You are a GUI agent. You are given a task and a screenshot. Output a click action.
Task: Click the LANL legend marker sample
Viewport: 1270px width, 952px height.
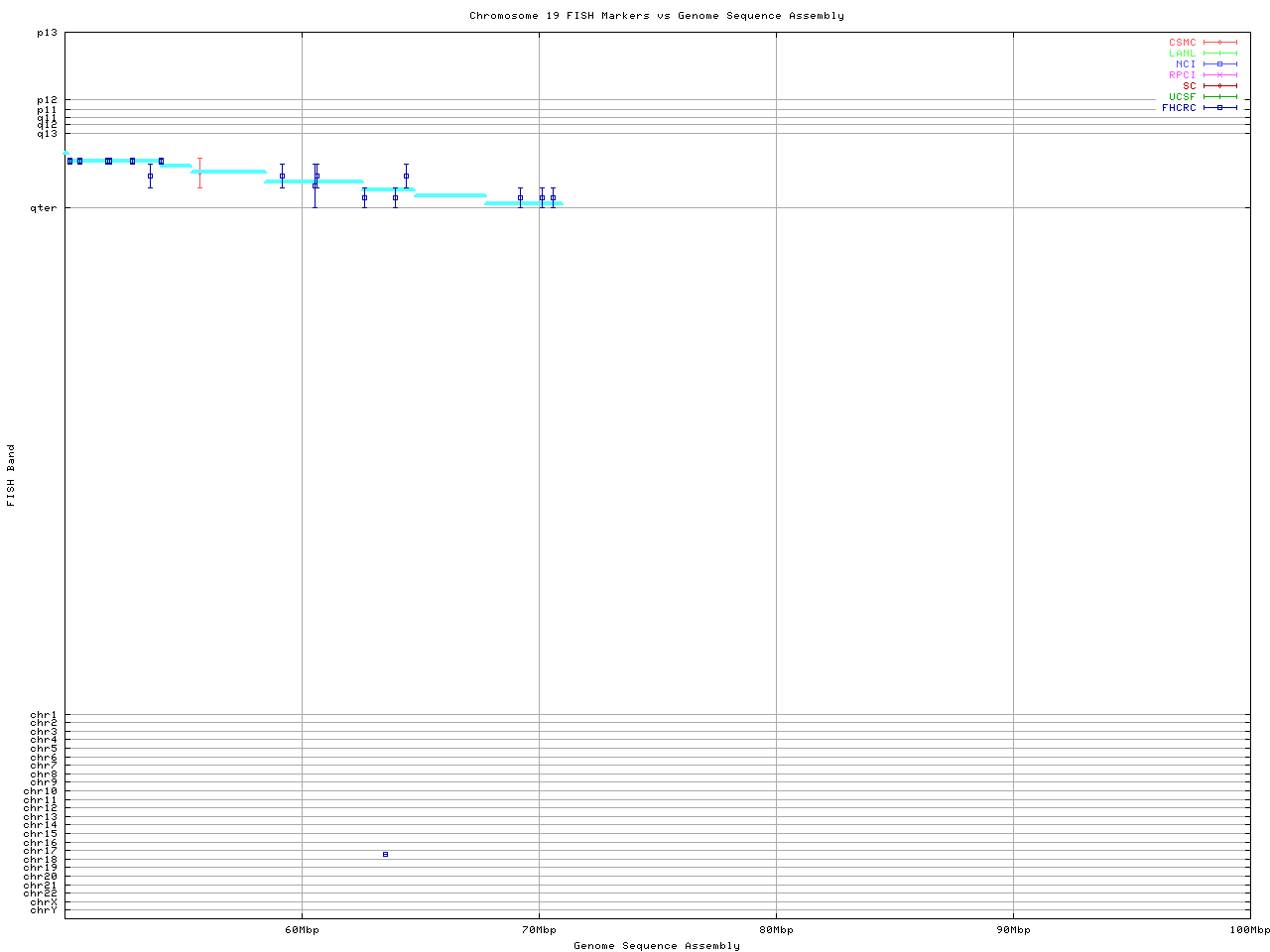click(x=1219, y=54)
